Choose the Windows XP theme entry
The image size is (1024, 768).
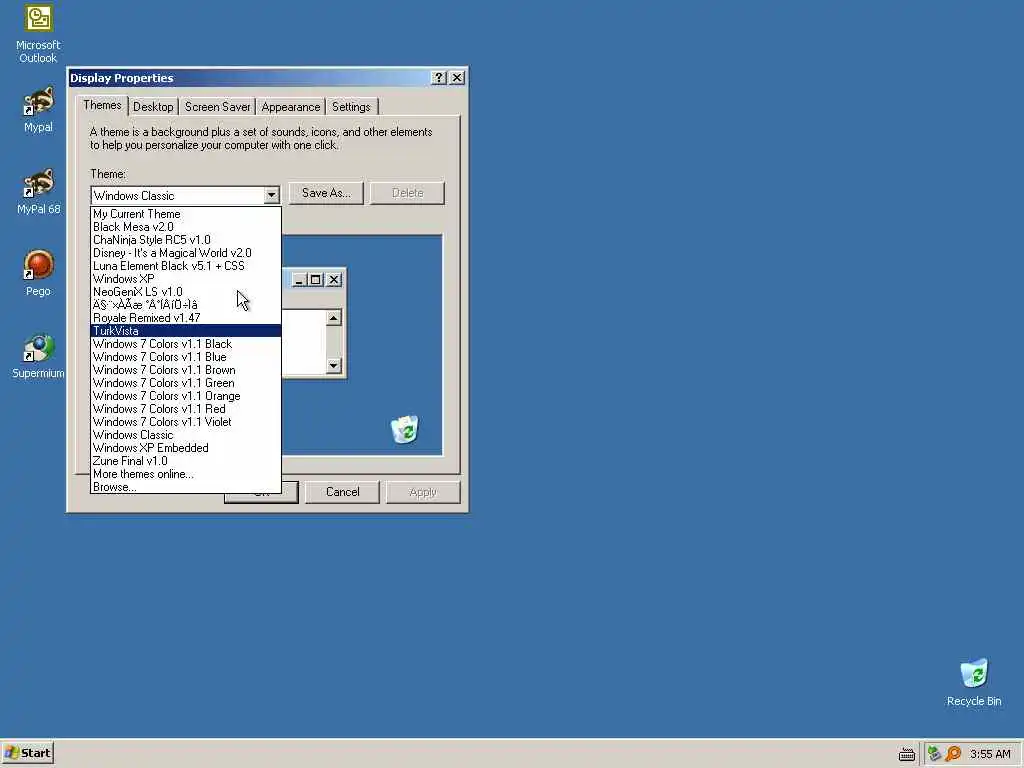click(185, 279)
